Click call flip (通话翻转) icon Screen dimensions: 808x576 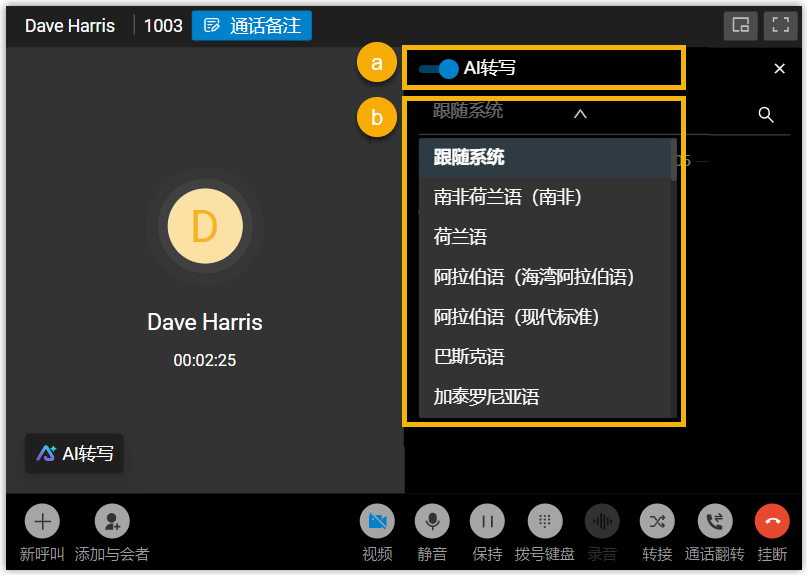(x=714, y=521)
